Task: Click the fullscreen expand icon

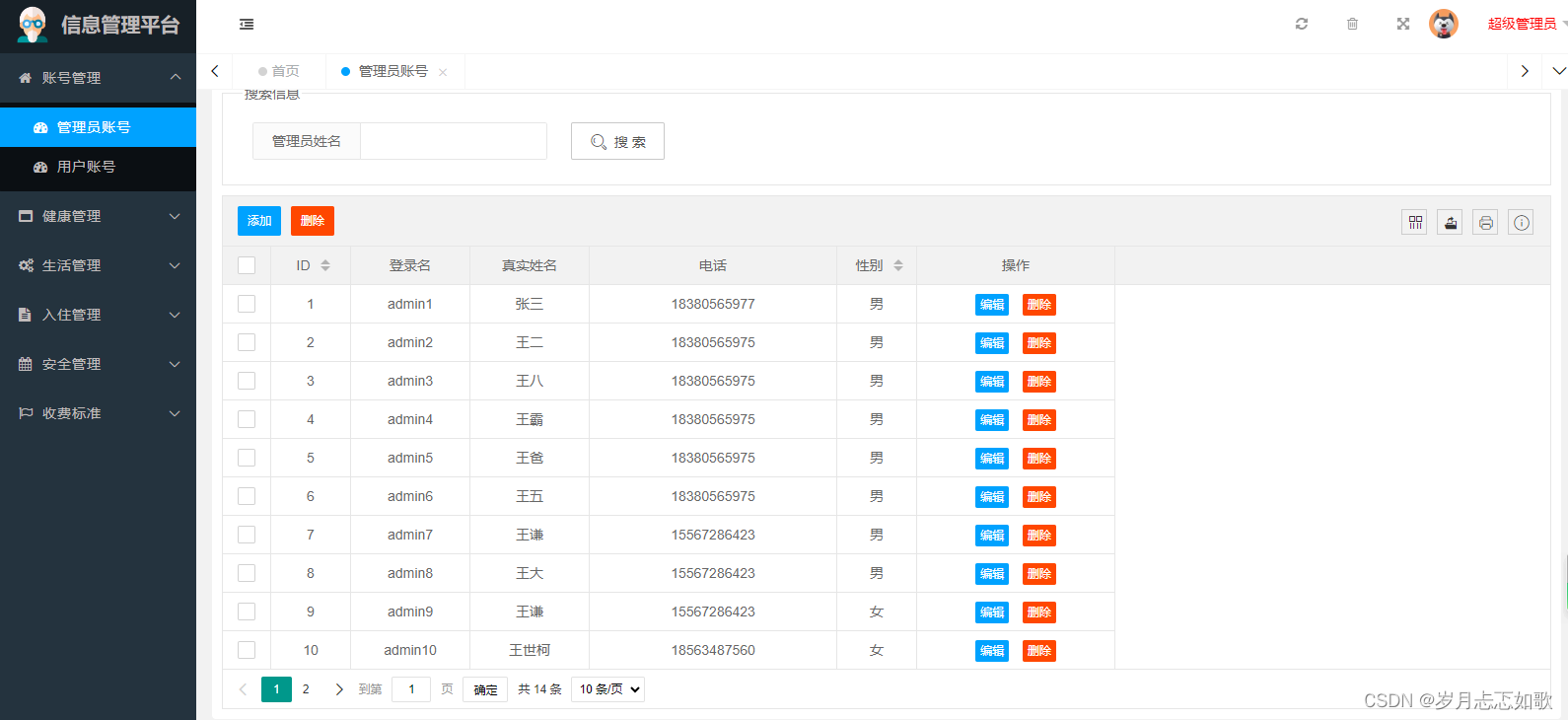Action: tap(1403, 24)
